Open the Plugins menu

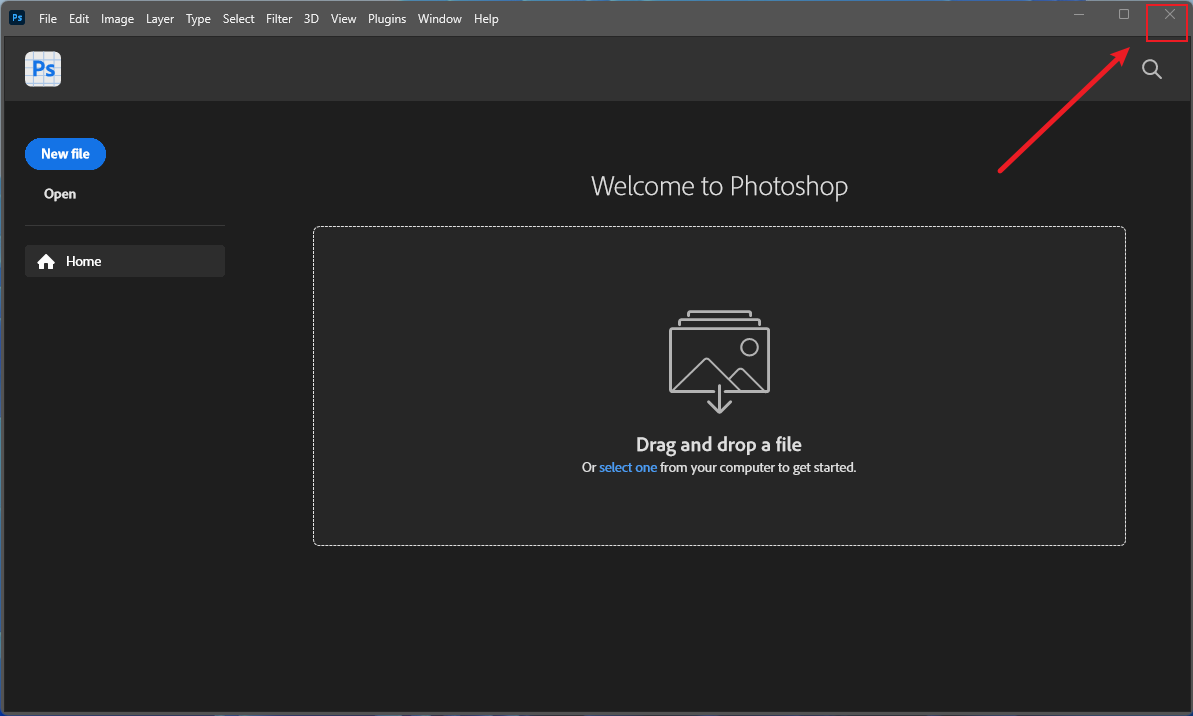pyautogui.click(x=387, y=19)
